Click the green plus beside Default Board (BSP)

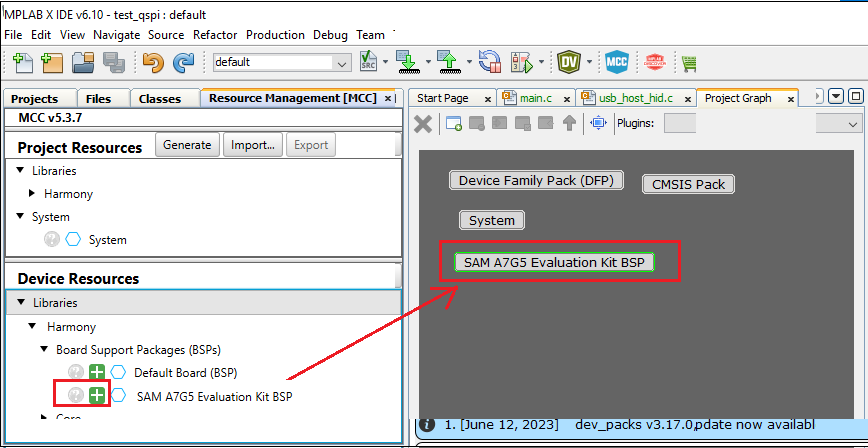pos(97,372)
